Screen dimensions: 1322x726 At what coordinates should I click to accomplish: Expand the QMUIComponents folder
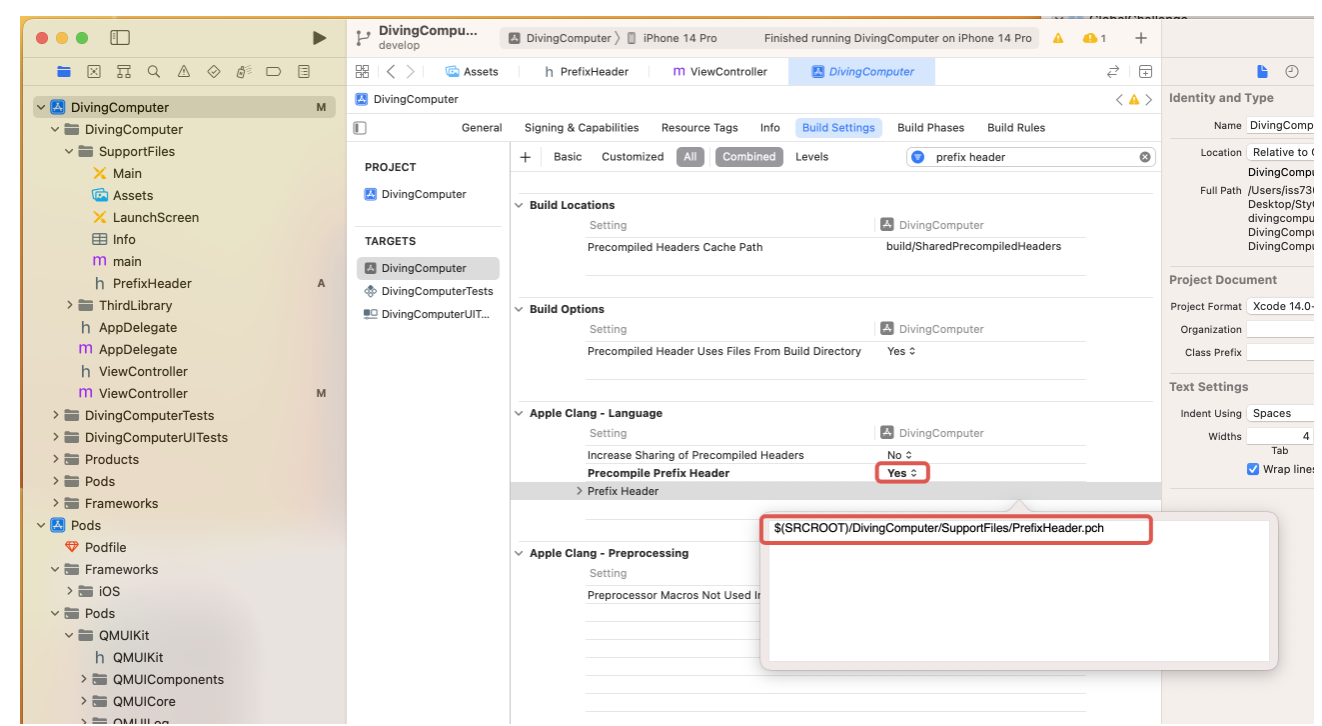pos(84,679)
